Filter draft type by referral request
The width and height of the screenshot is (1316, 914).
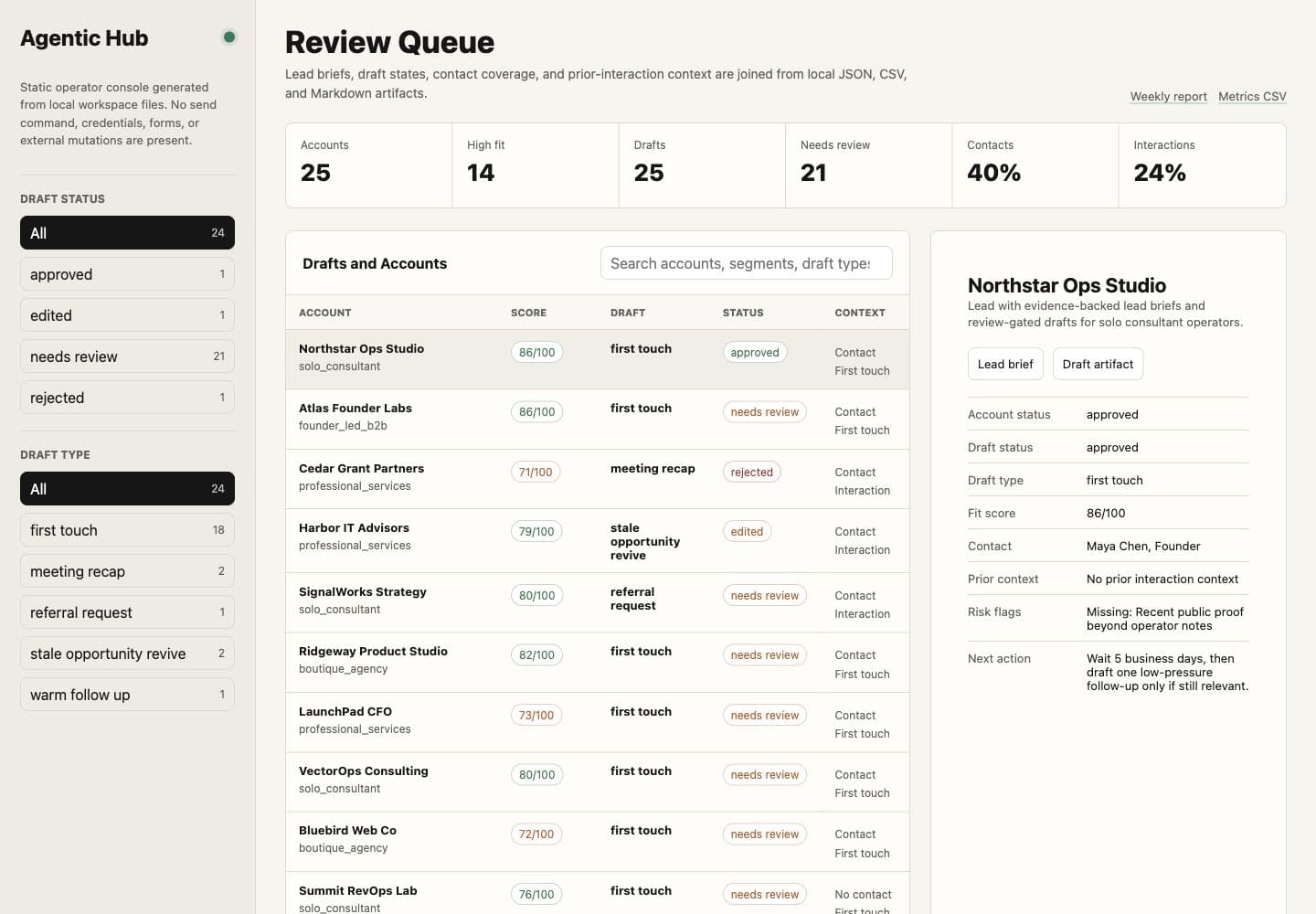pyautogui.click(x=127, y=612)
